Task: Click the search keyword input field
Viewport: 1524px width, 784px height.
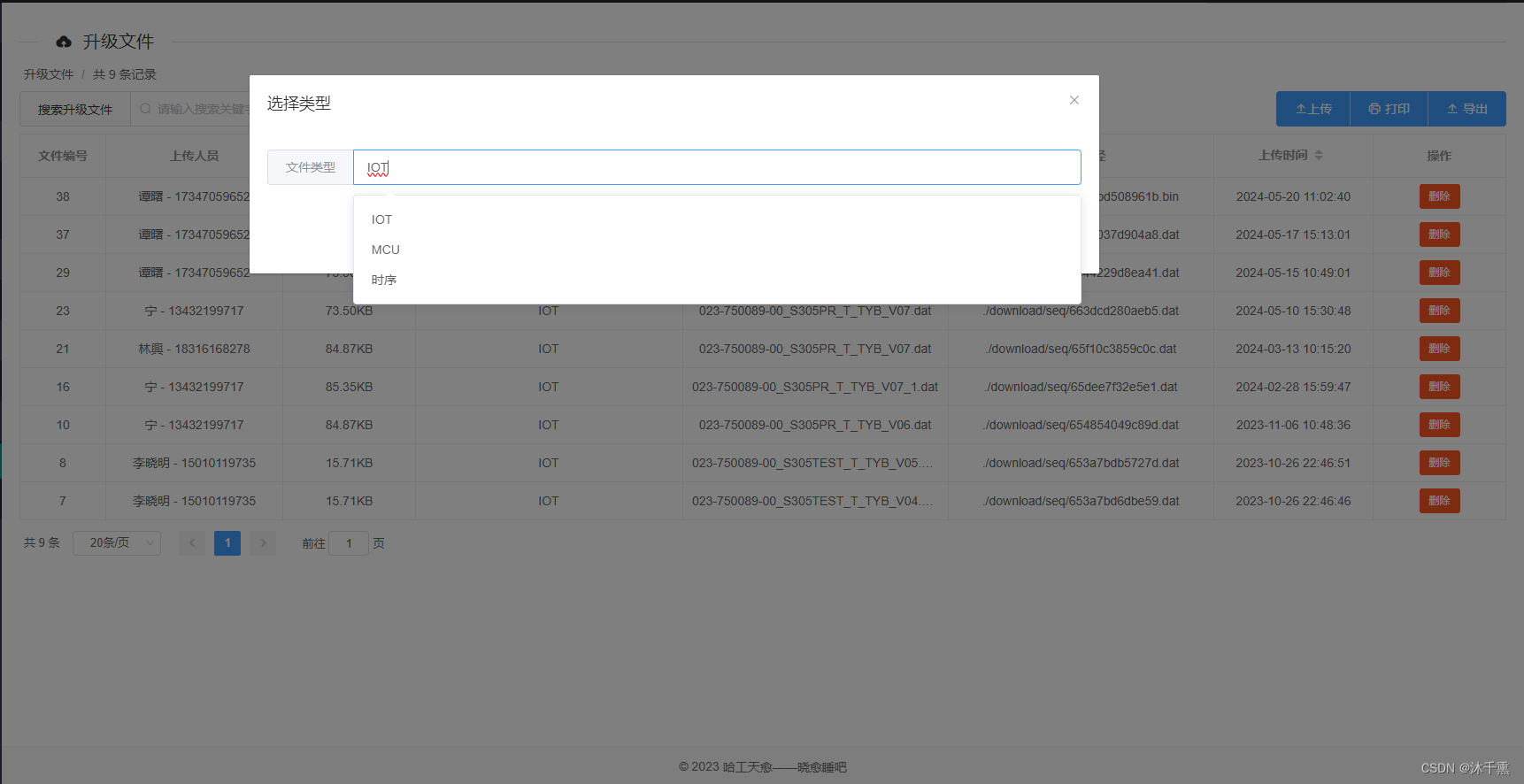Action: point(190,109)
